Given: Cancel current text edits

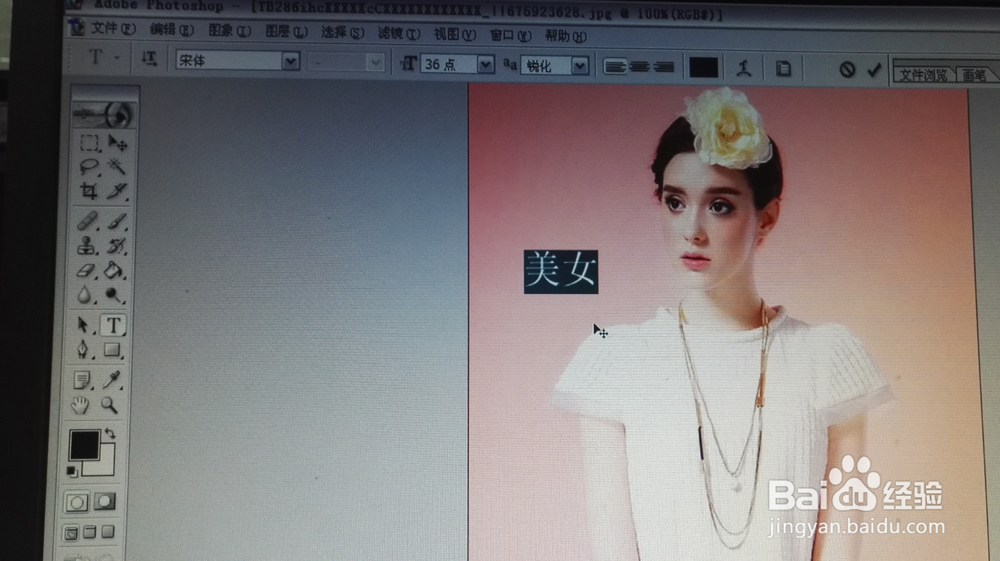Looking at the screenshot, I should pos(847,69).
